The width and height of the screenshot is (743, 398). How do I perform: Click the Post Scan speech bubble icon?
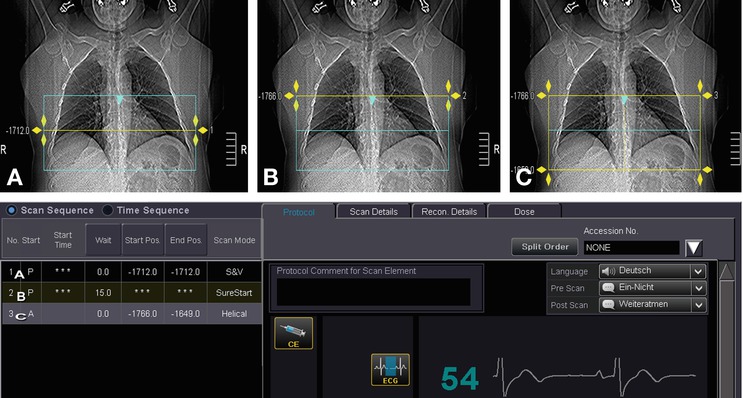point(608,305)
